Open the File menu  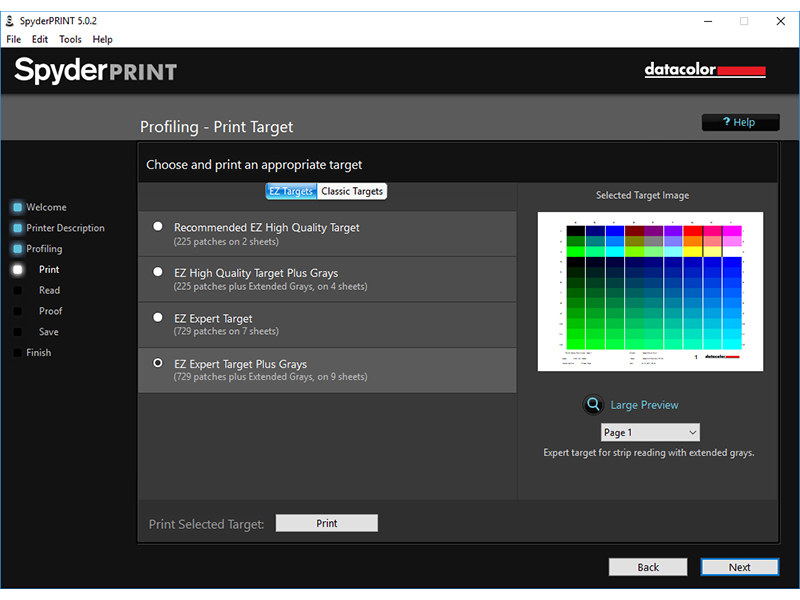tap(14, 39)
